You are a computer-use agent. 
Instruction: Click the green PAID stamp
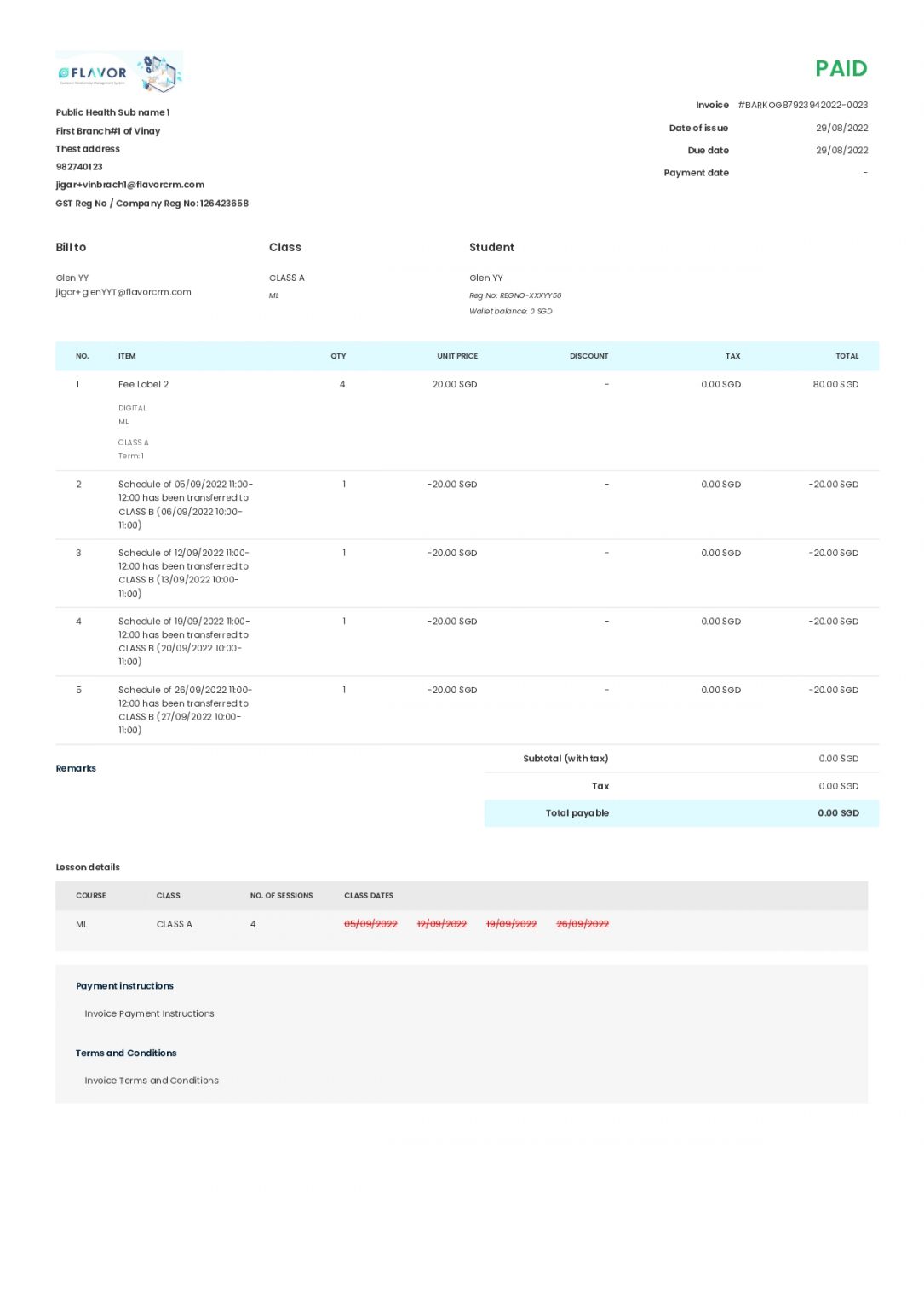[x=841, y=68]
